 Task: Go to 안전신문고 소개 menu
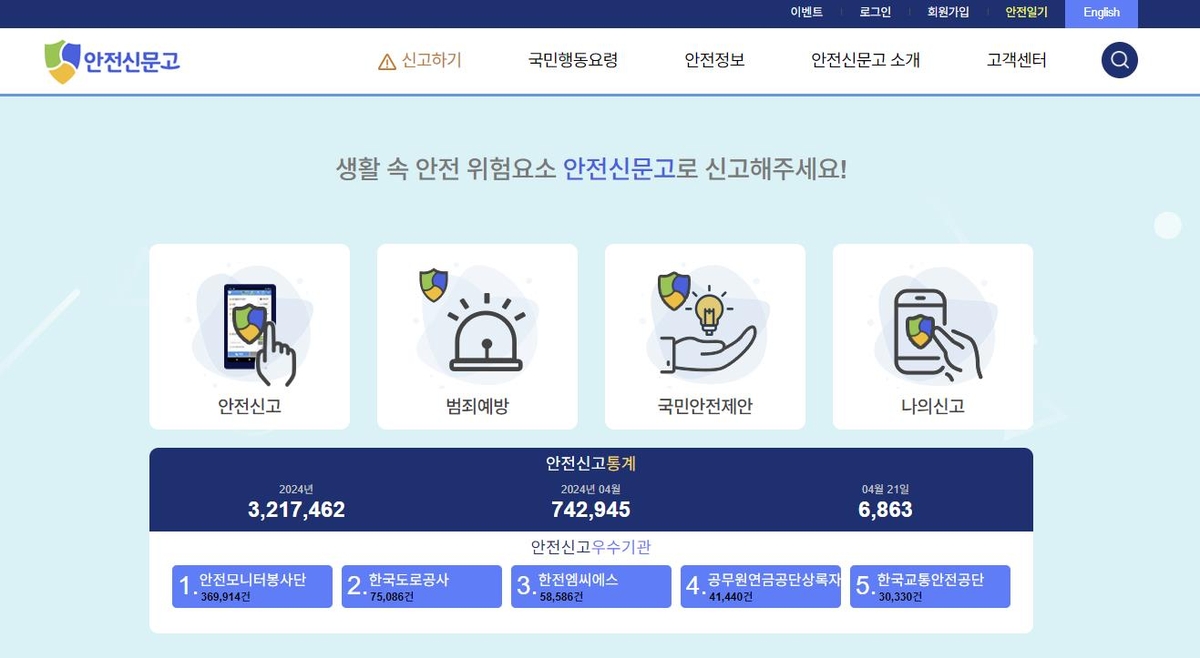(865, 60)
